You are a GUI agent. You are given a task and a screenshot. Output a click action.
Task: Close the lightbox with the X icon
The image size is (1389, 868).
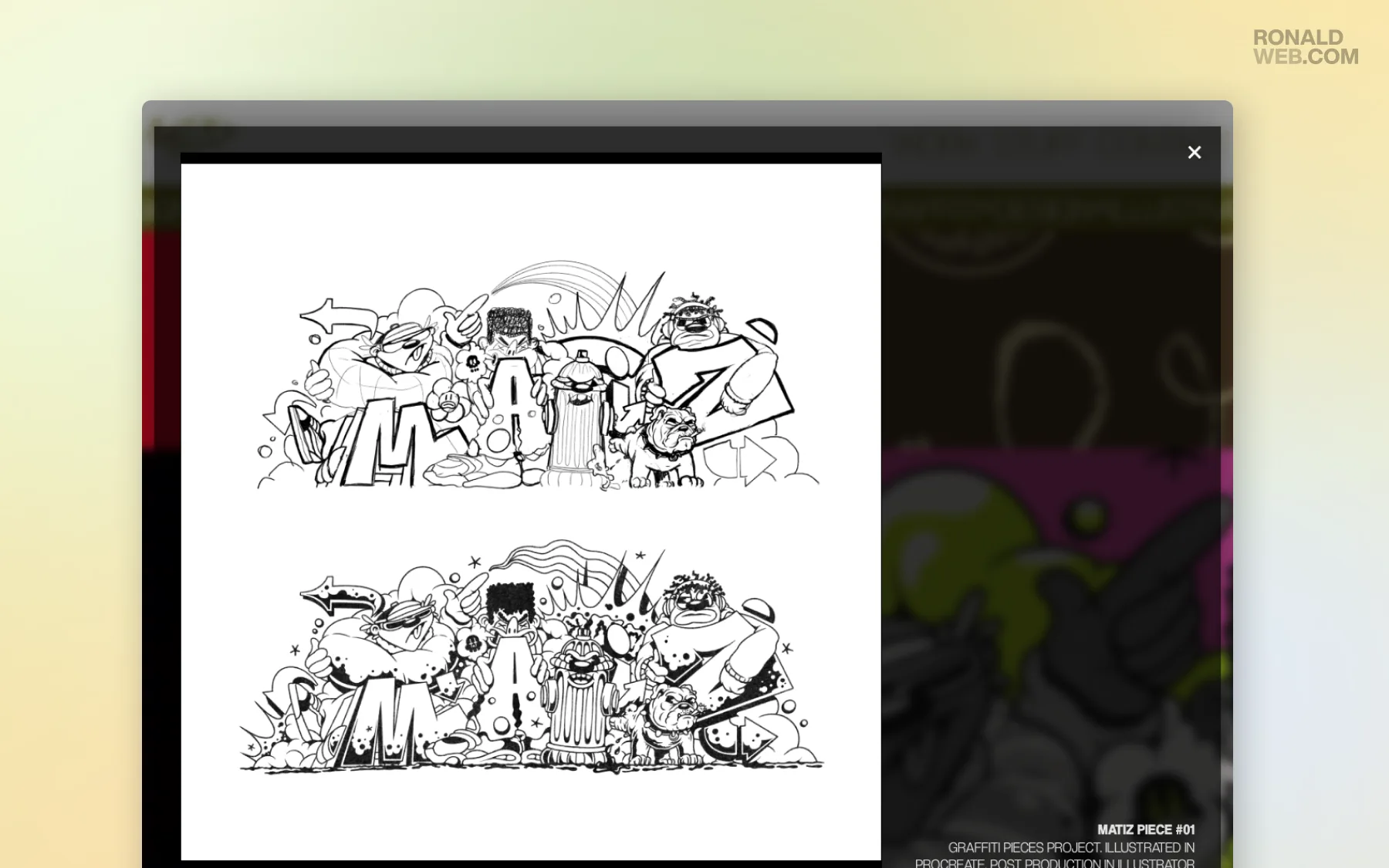point(1194,152)
